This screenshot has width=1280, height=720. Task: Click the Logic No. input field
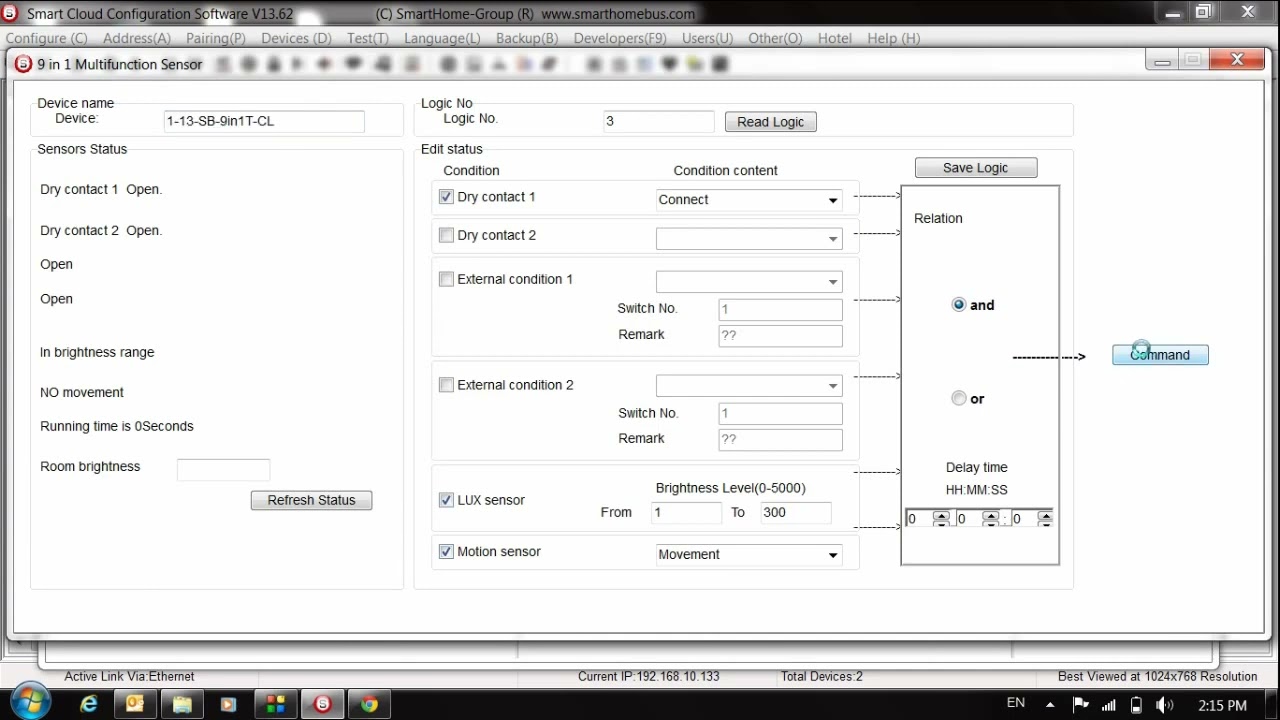(659, 121)
